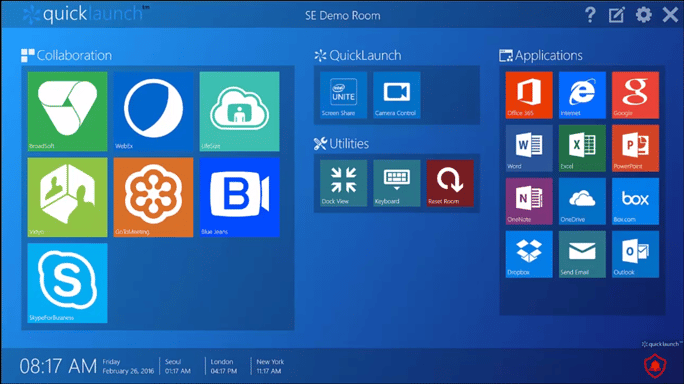
Task: Launch Internet Explorer tile
Action: point(582,95)
